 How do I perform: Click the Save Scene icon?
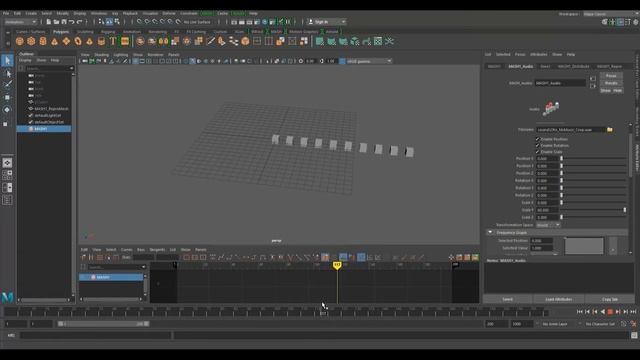pos(64,22)
